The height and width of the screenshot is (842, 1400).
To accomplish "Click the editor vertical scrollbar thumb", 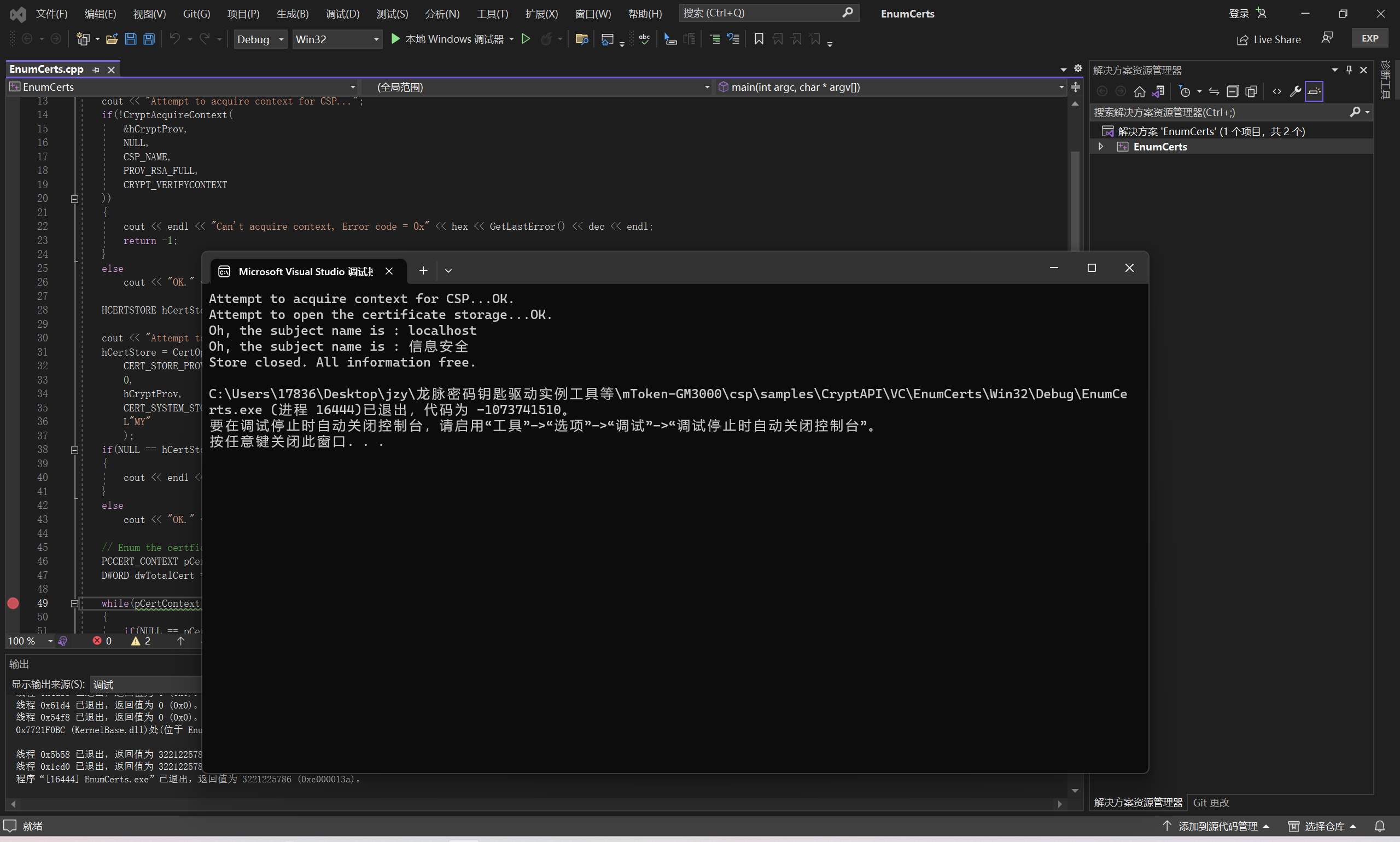I will click(1075, 199).
